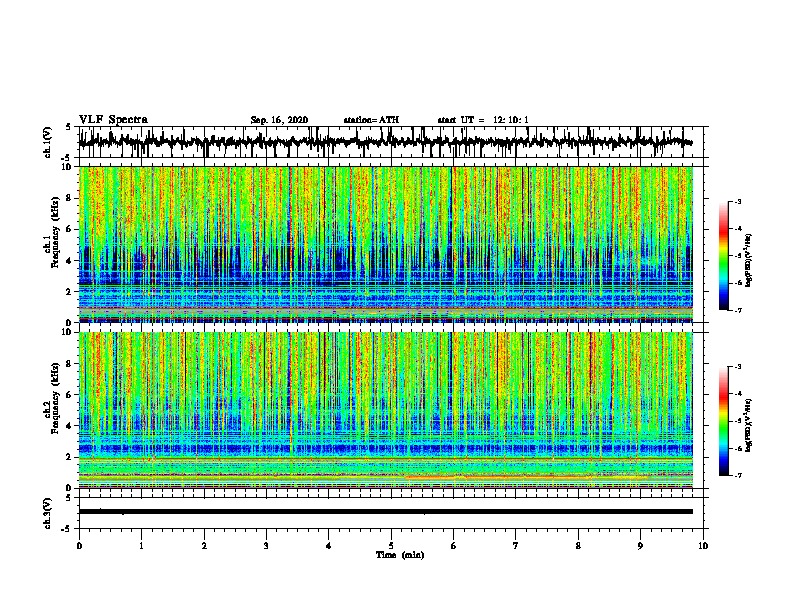Click the black ch.3 voltage trace
The height and width of the screenshot is (612, 792).
click(x=386, y=512)
